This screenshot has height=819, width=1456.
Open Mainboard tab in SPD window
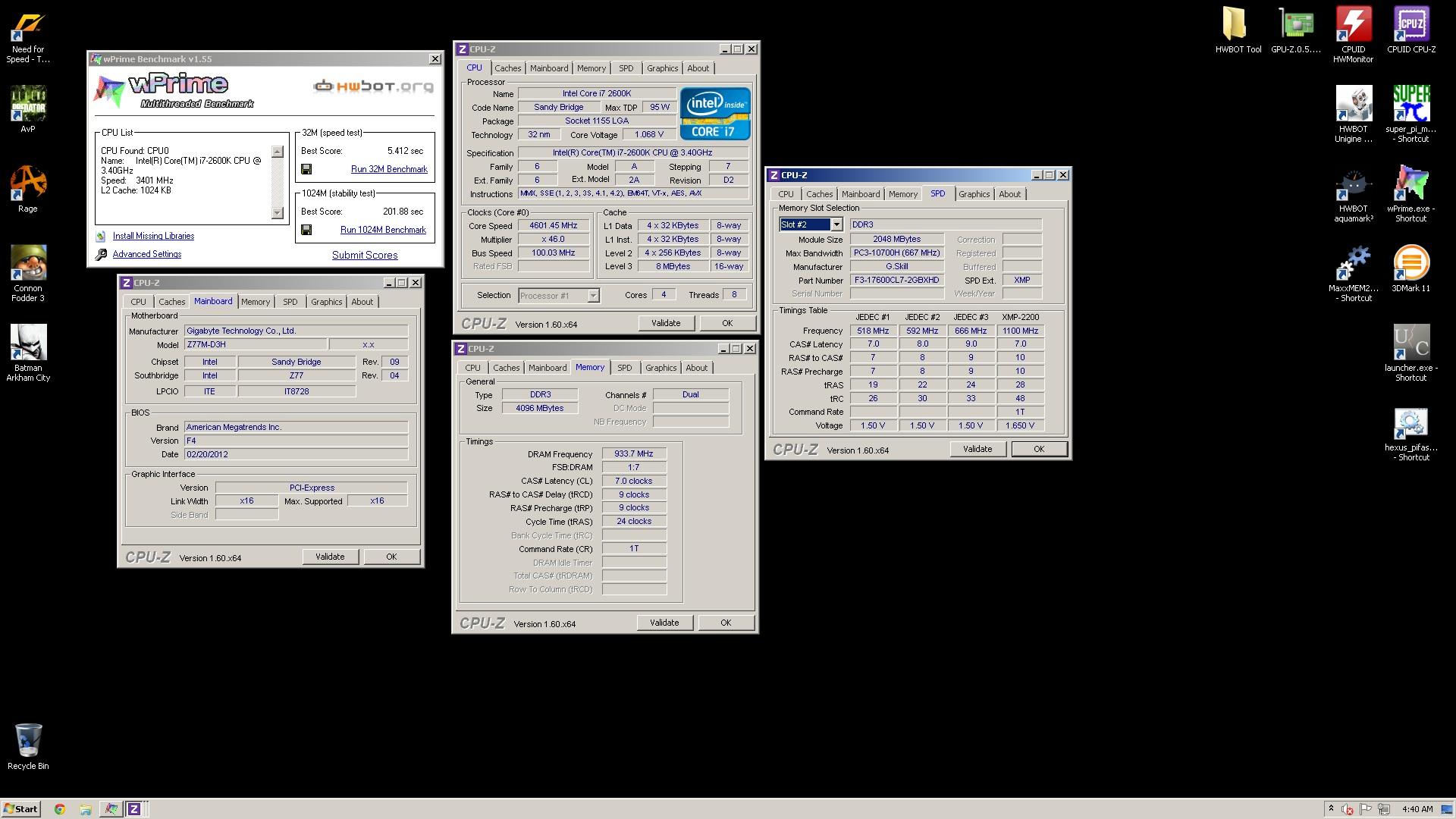[861, 194]
